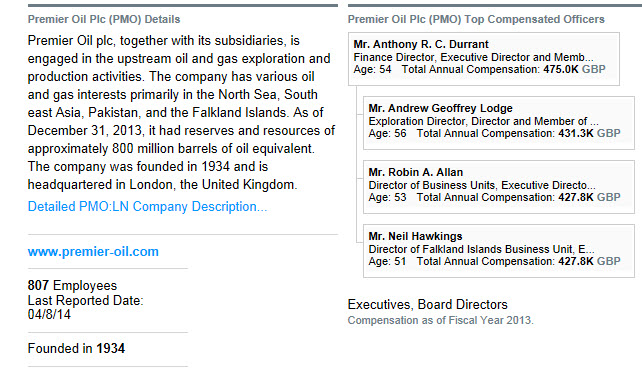Image resolution: width=642 pixels, height=383 pixels.
Task: Click Executives, Board Directors heading
Action: (427, 304)
